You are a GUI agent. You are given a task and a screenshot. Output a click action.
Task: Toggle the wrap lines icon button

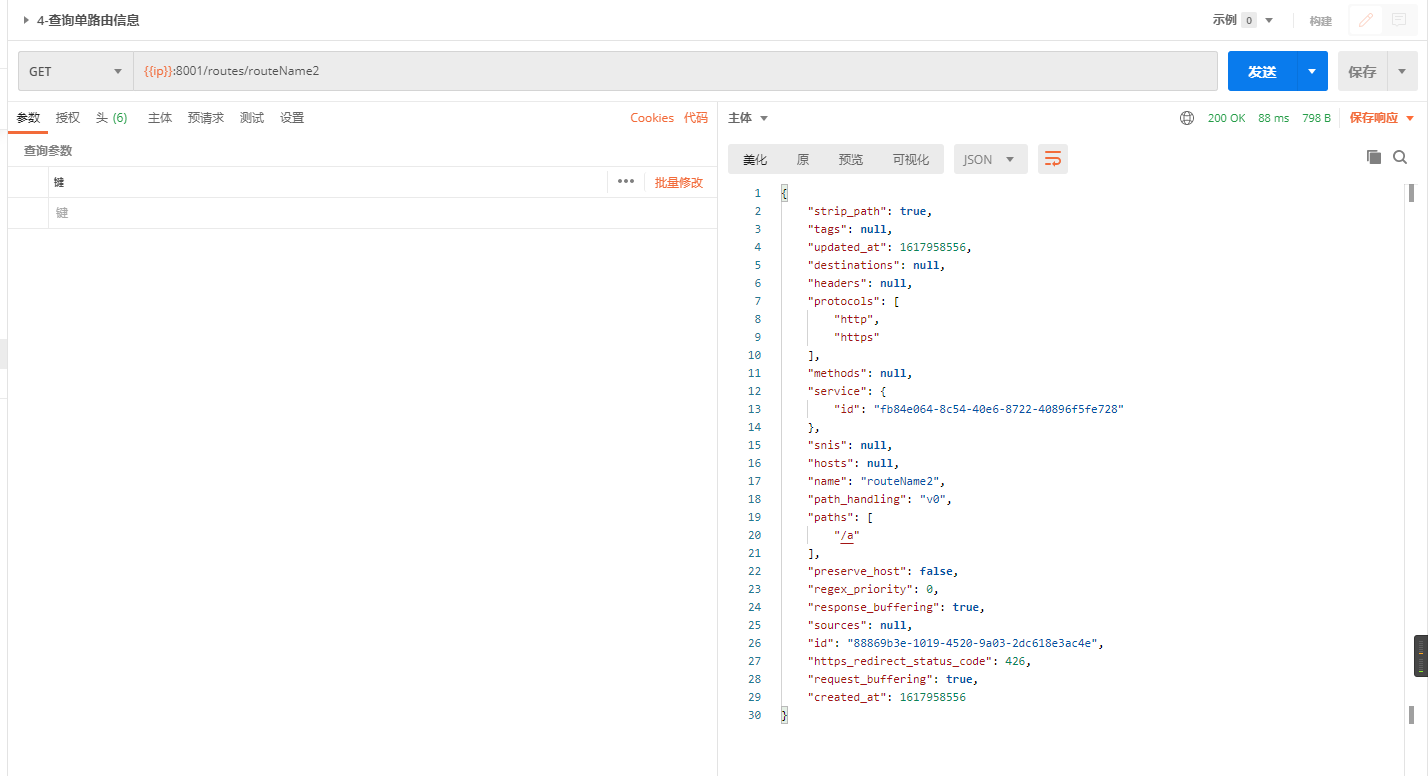tap(1053, 159)
